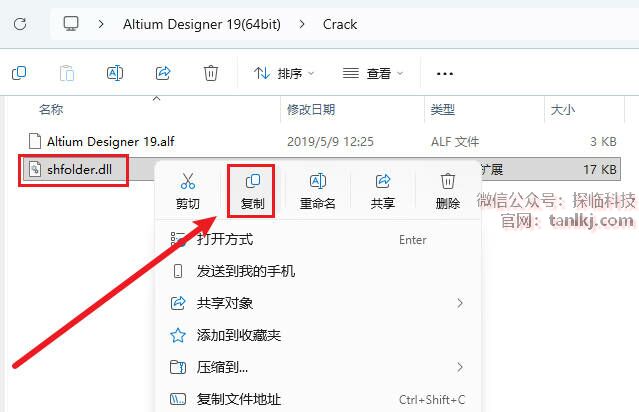Expand chevron after Altium Designer 19(64bit)
Image resolution: width=639 pixels, height=412 pixels.
tap(302, 24)
